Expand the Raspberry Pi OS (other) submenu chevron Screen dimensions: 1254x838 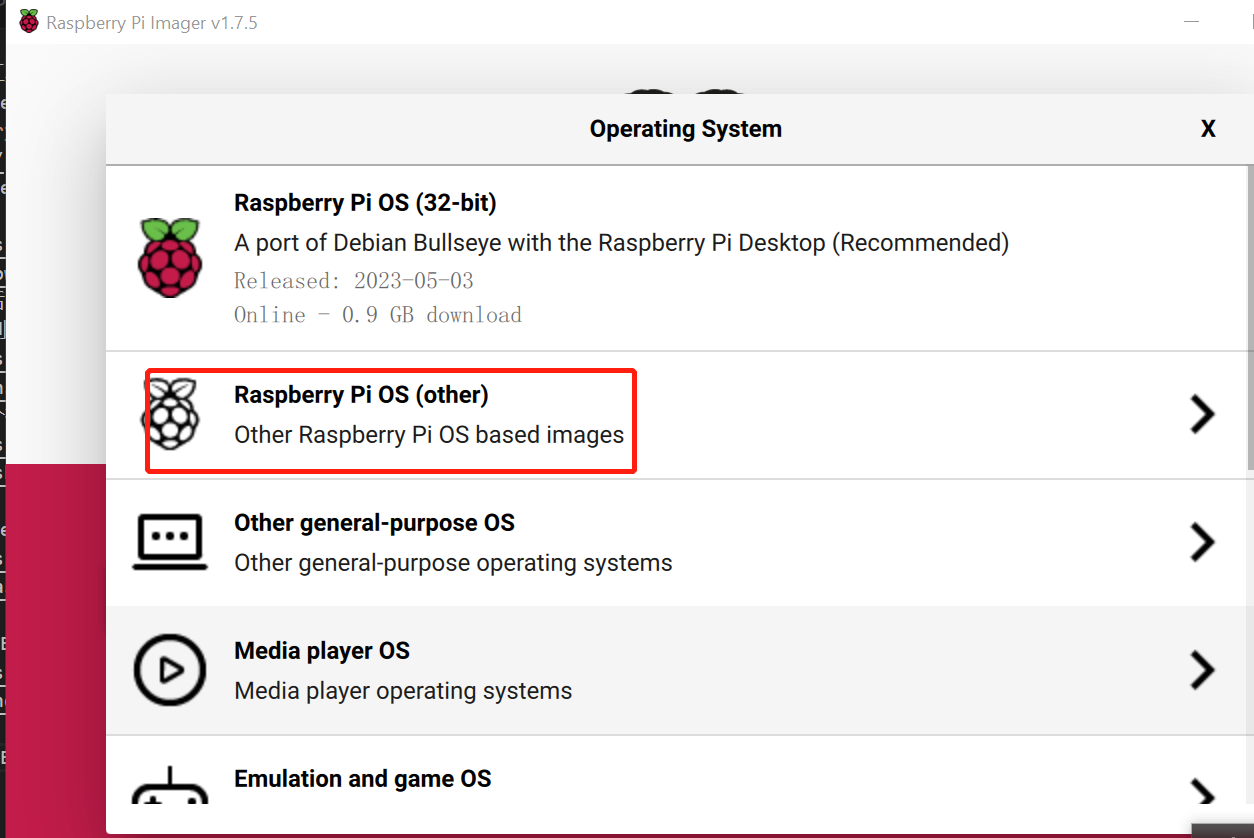click(x=1202, y=414)
